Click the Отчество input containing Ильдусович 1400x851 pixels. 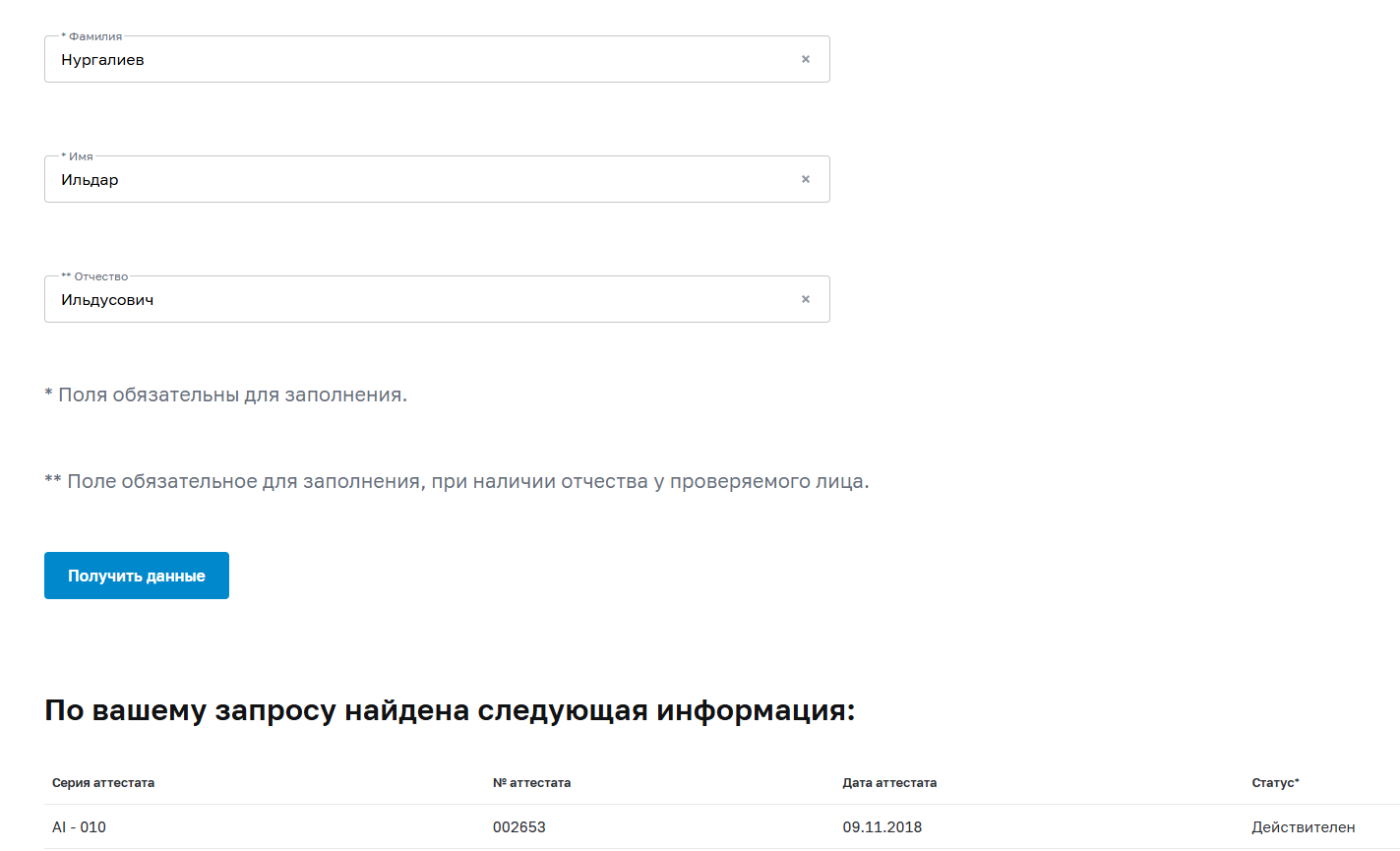coord(437,299)
